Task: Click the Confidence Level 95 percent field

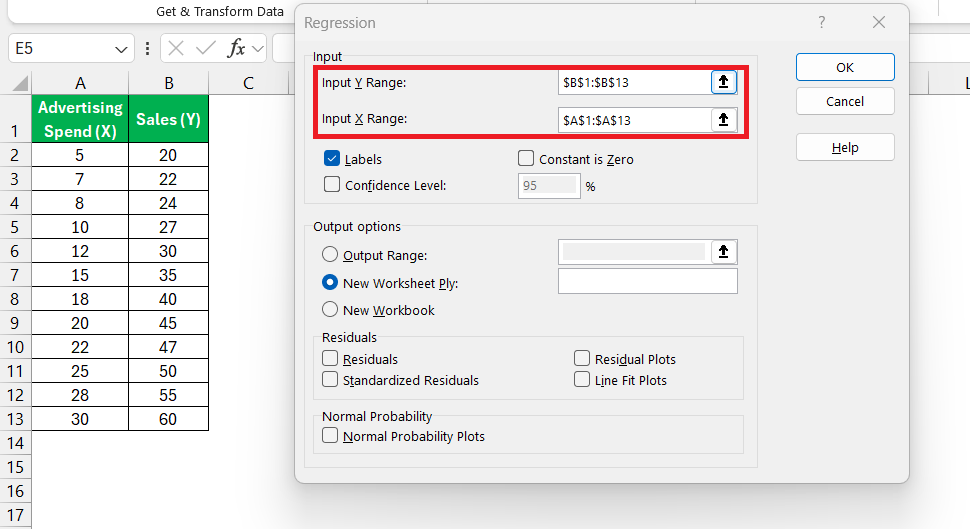Action: (549, 186)
